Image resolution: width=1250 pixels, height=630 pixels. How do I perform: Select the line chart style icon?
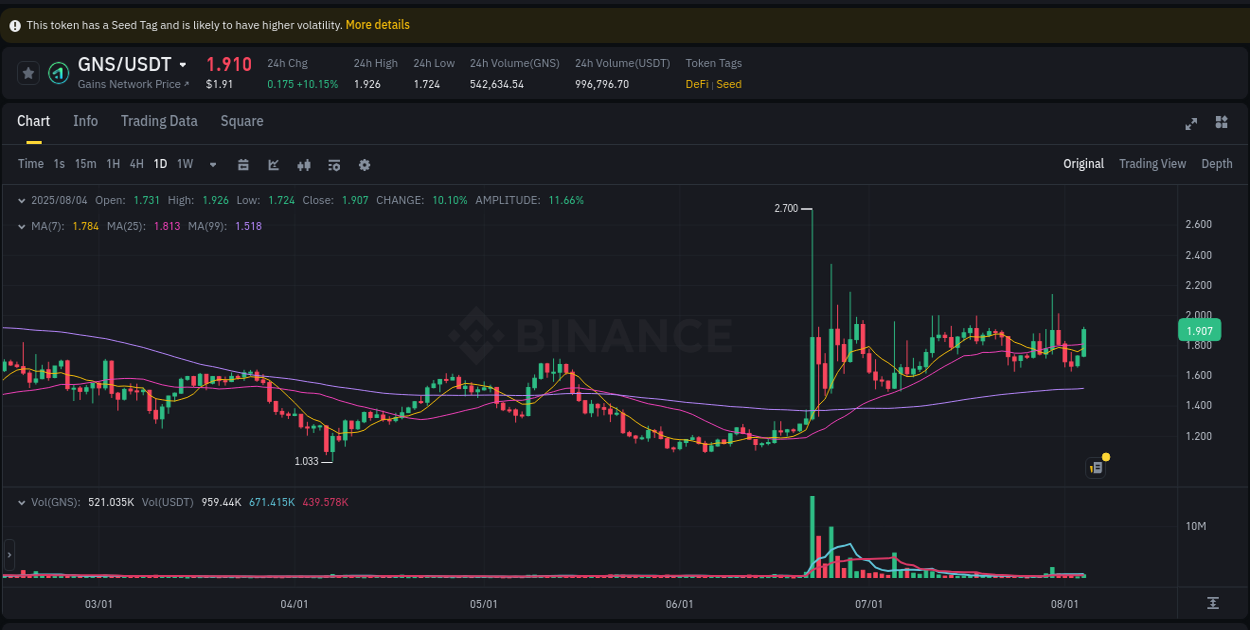click(273, 164)
